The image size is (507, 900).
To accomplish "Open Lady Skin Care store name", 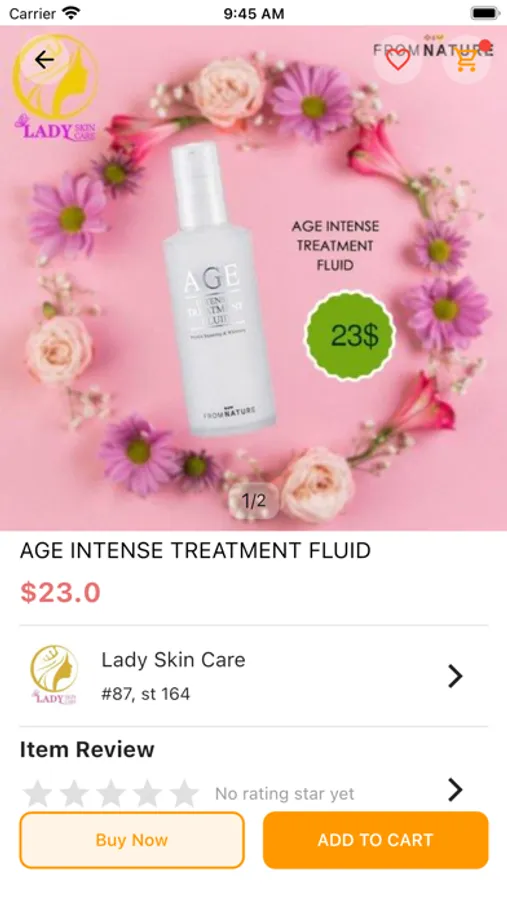I will [173, 660].
